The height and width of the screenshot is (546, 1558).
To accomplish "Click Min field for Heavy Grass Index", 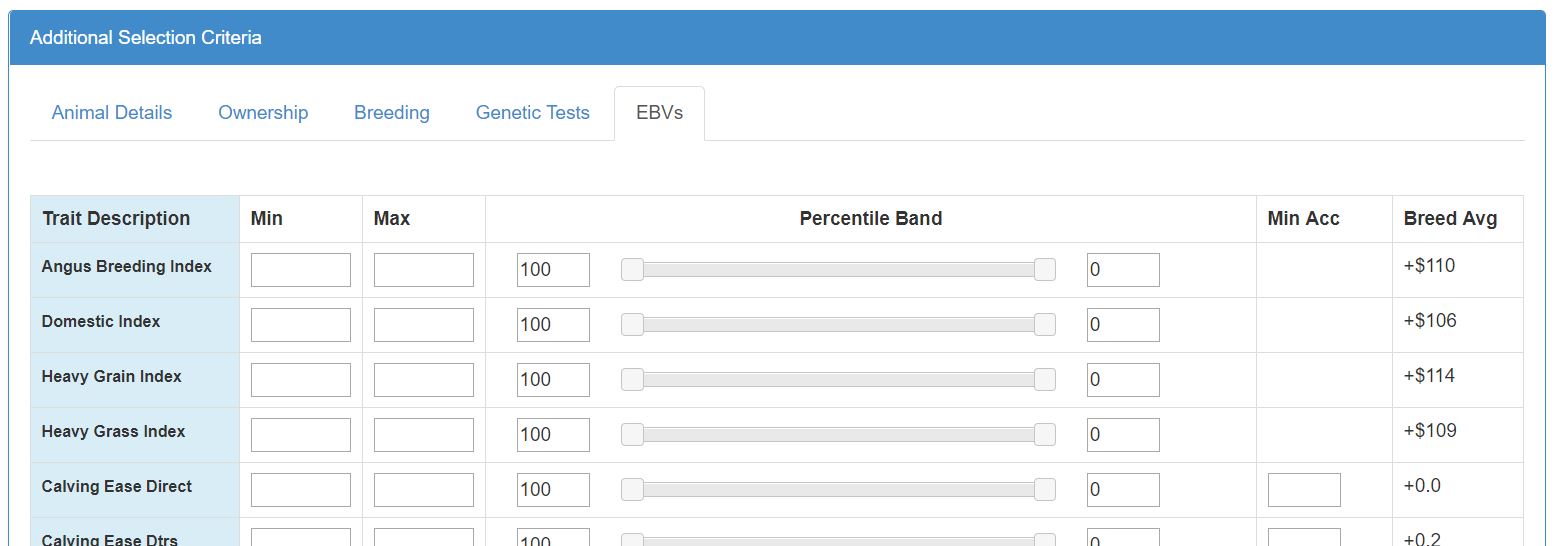I will [x=300, y=435].
